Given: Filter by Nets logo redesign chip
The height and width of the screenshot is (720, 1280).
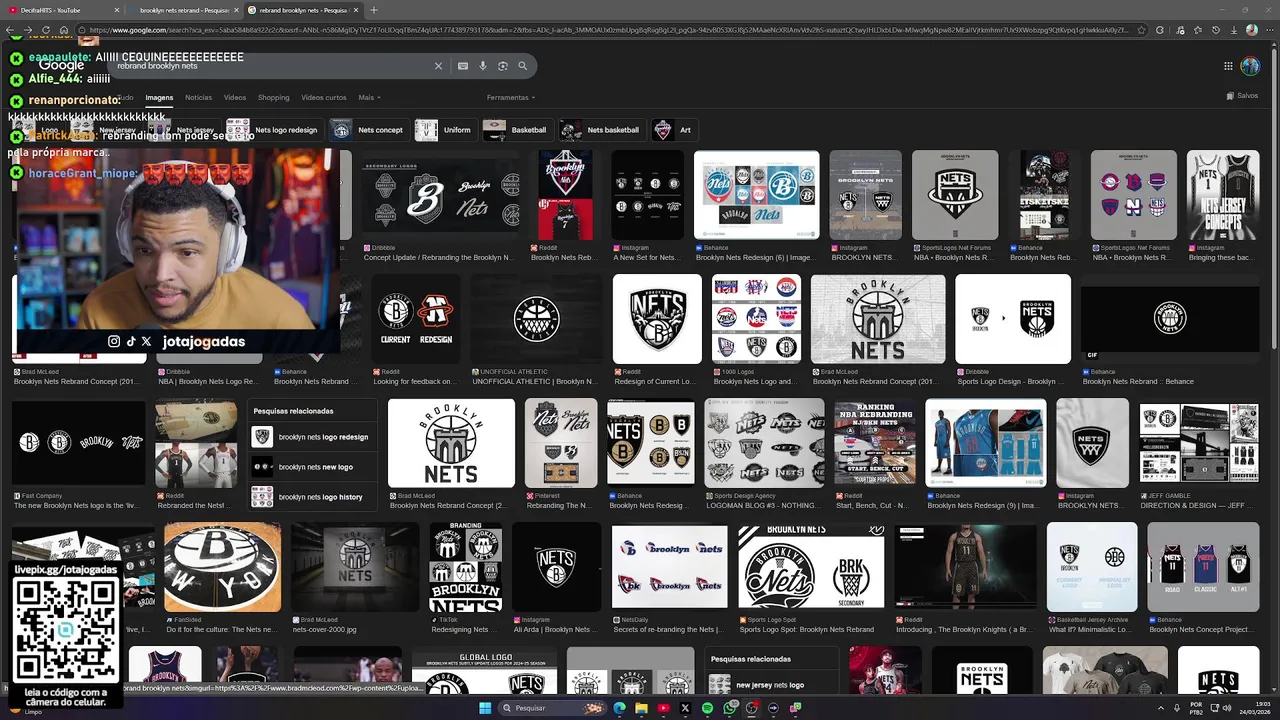Looking at the screenshot, I should click(274, 130).
